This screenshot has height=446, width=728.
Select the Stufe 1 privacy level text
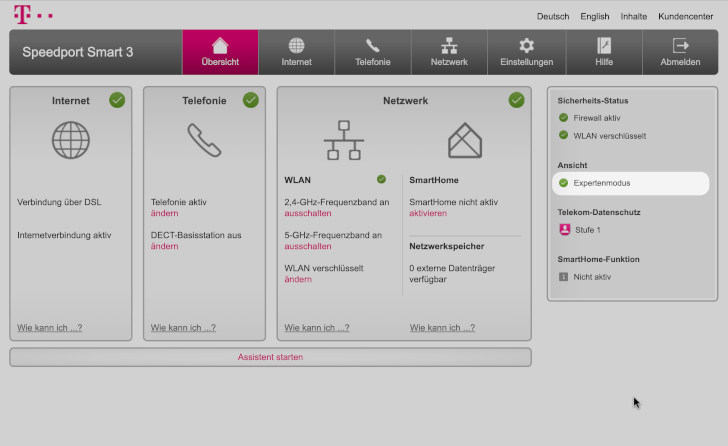pyautogui.click(x=587, y=230)
